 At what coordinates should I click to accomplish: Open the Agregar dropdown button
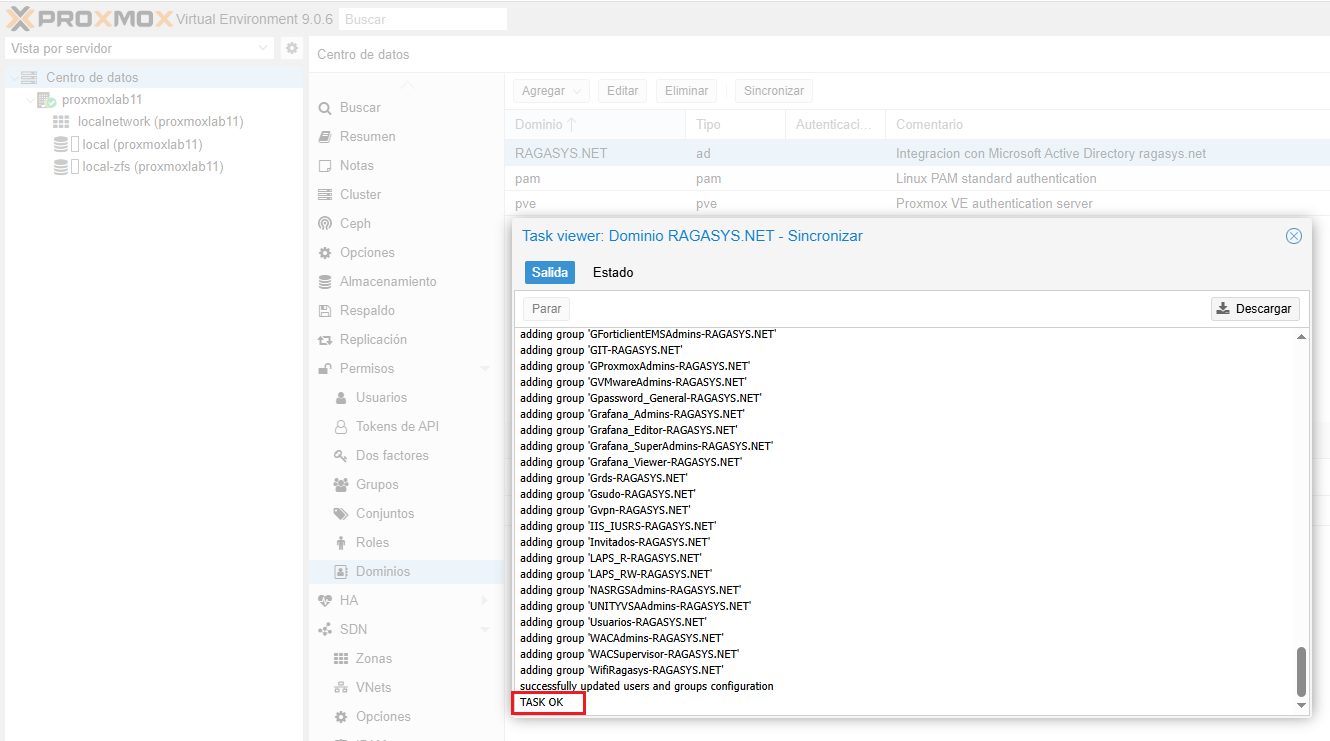point(551,91)
